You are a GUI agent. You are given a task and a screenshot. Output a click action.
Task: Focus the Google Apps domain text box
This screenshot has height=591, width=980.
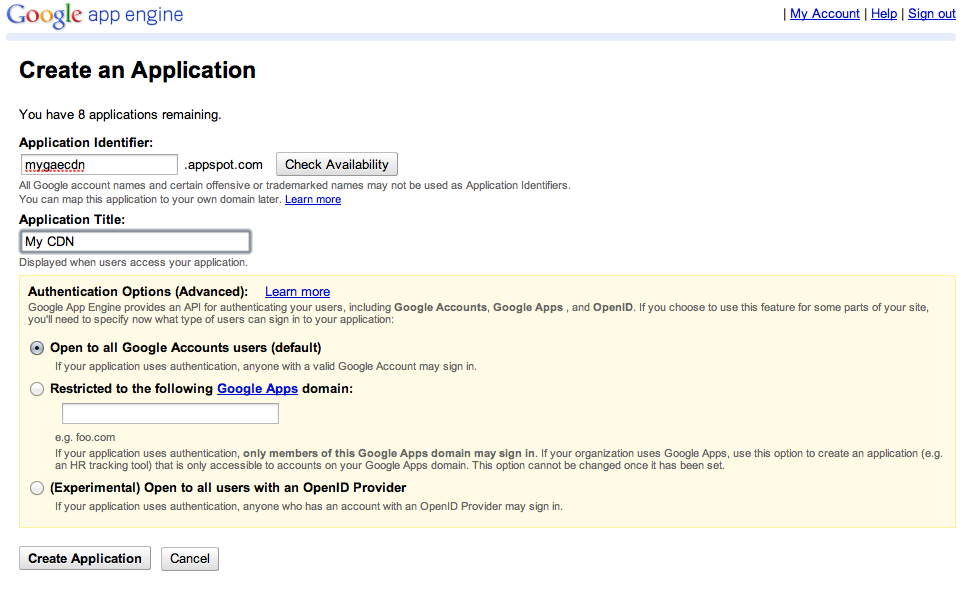click(170, 414)
